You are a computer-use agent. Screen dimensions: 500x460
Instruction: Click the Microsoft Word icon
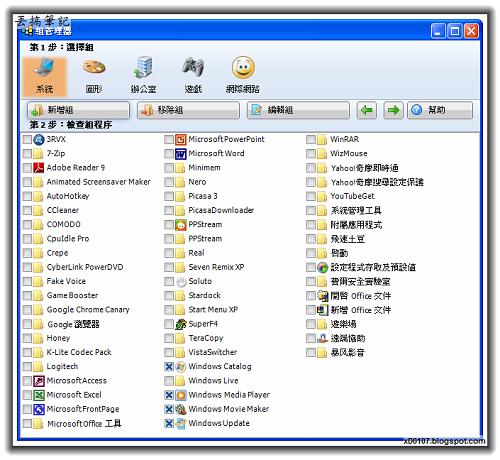pos(181,154)
